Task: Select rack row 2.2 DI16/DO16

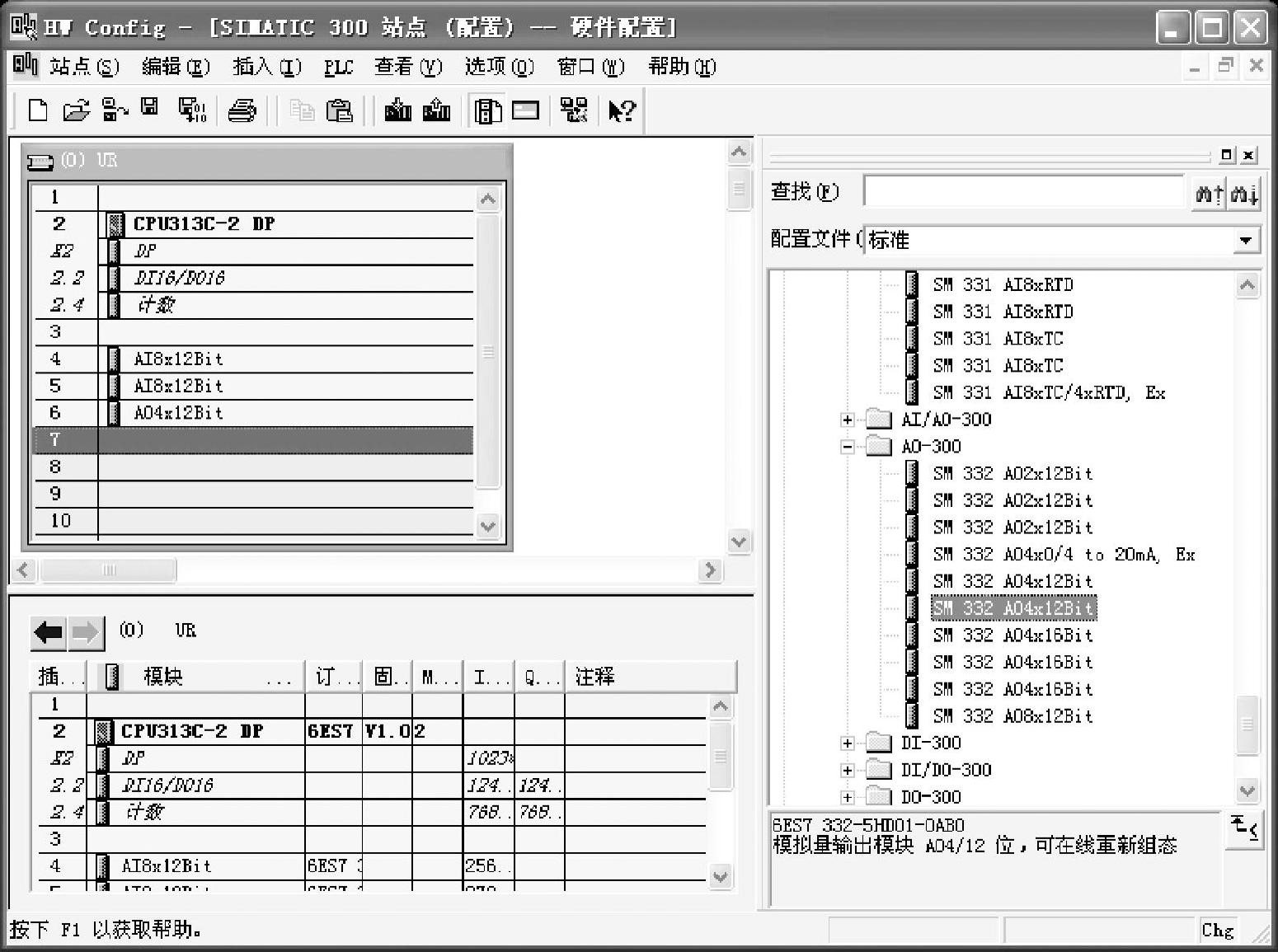Action: 252,278
